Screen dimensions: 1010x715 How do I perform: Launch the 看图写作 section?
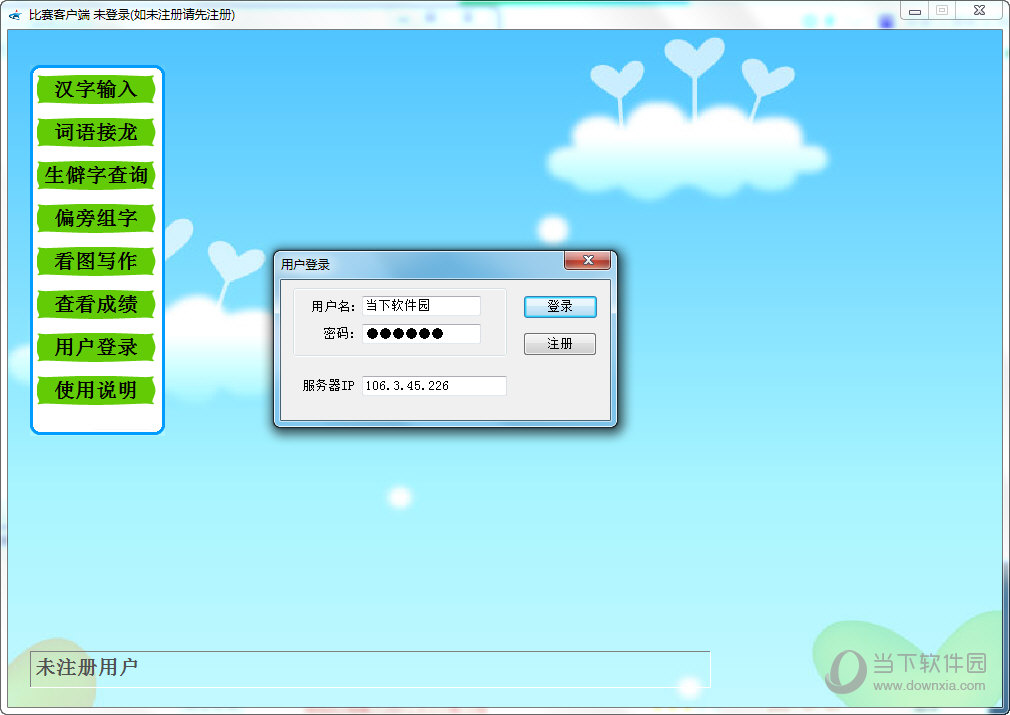[x=96, y=261]
